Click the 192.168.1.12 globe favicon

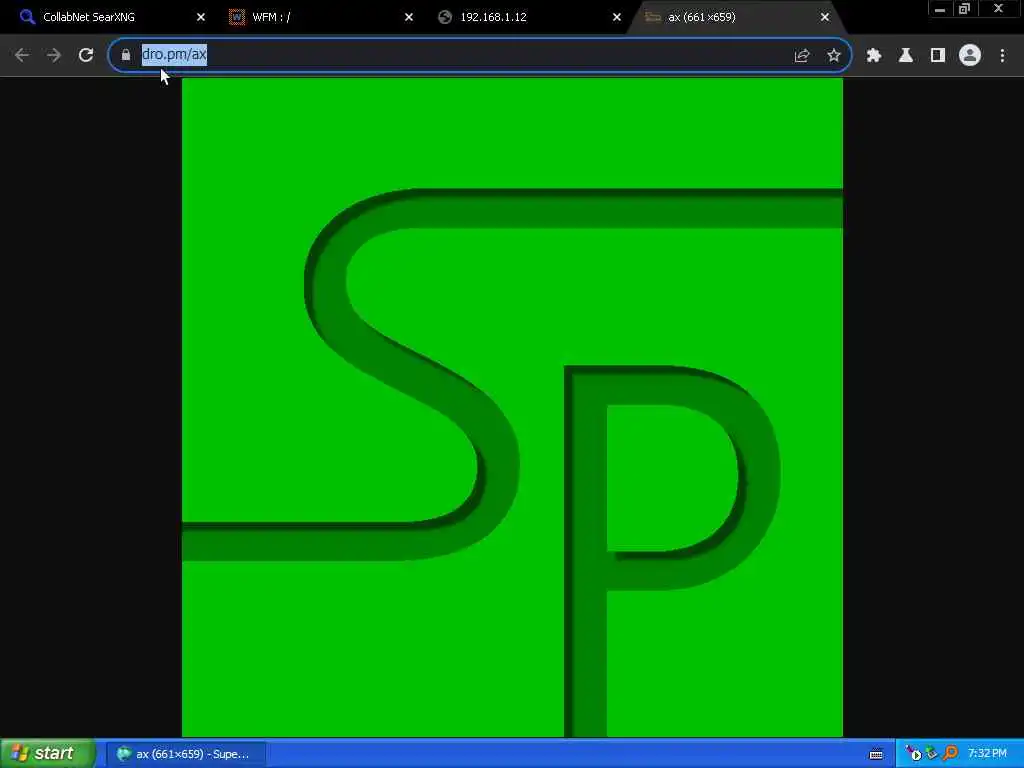point(445,17)
